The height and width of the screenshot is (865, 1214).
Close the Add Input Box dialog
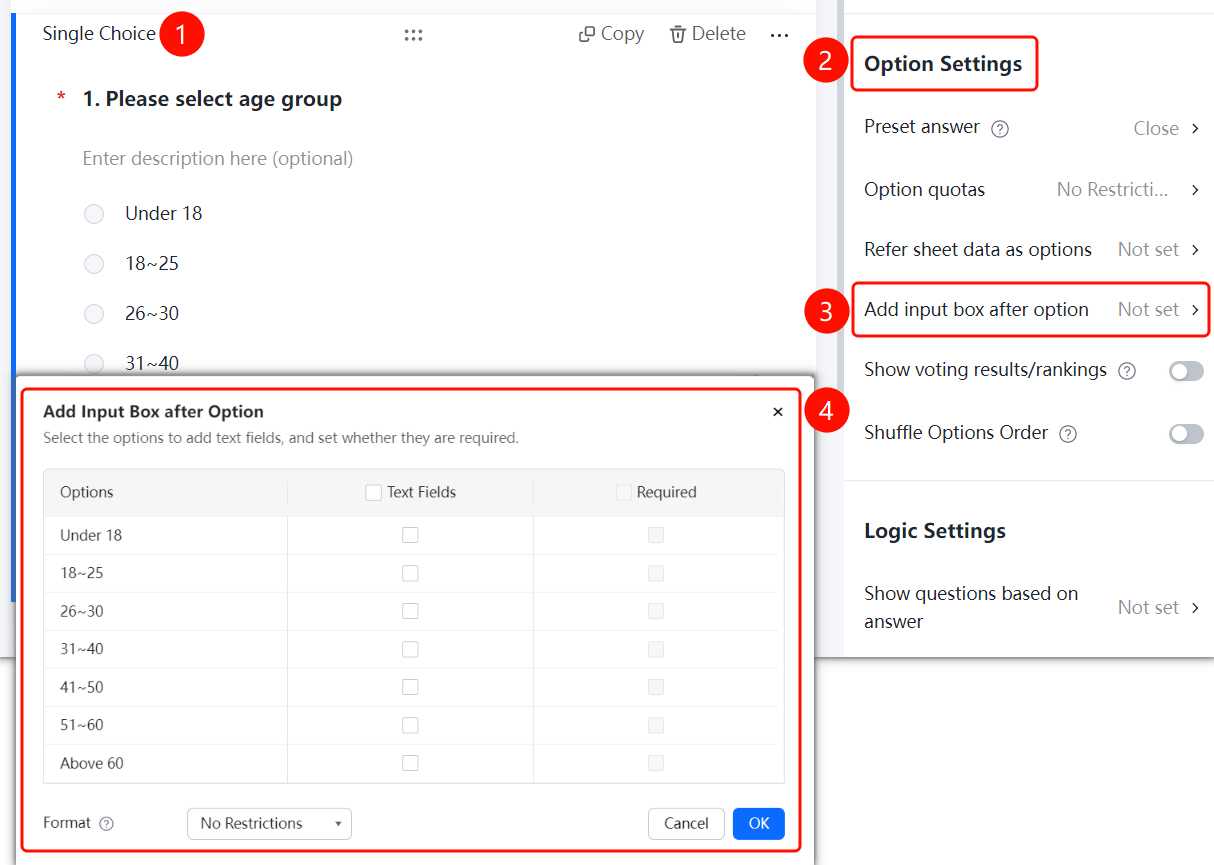click(x=778, y=412)
